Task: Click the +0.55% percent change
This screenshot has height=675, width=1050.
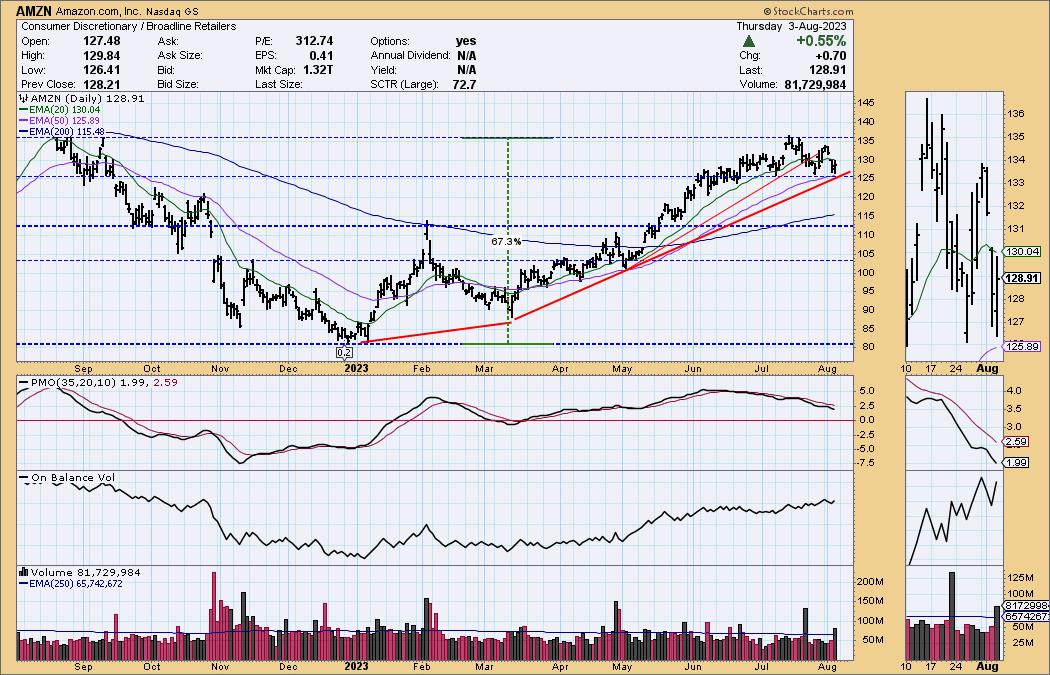Action: [x=820, y=41]
